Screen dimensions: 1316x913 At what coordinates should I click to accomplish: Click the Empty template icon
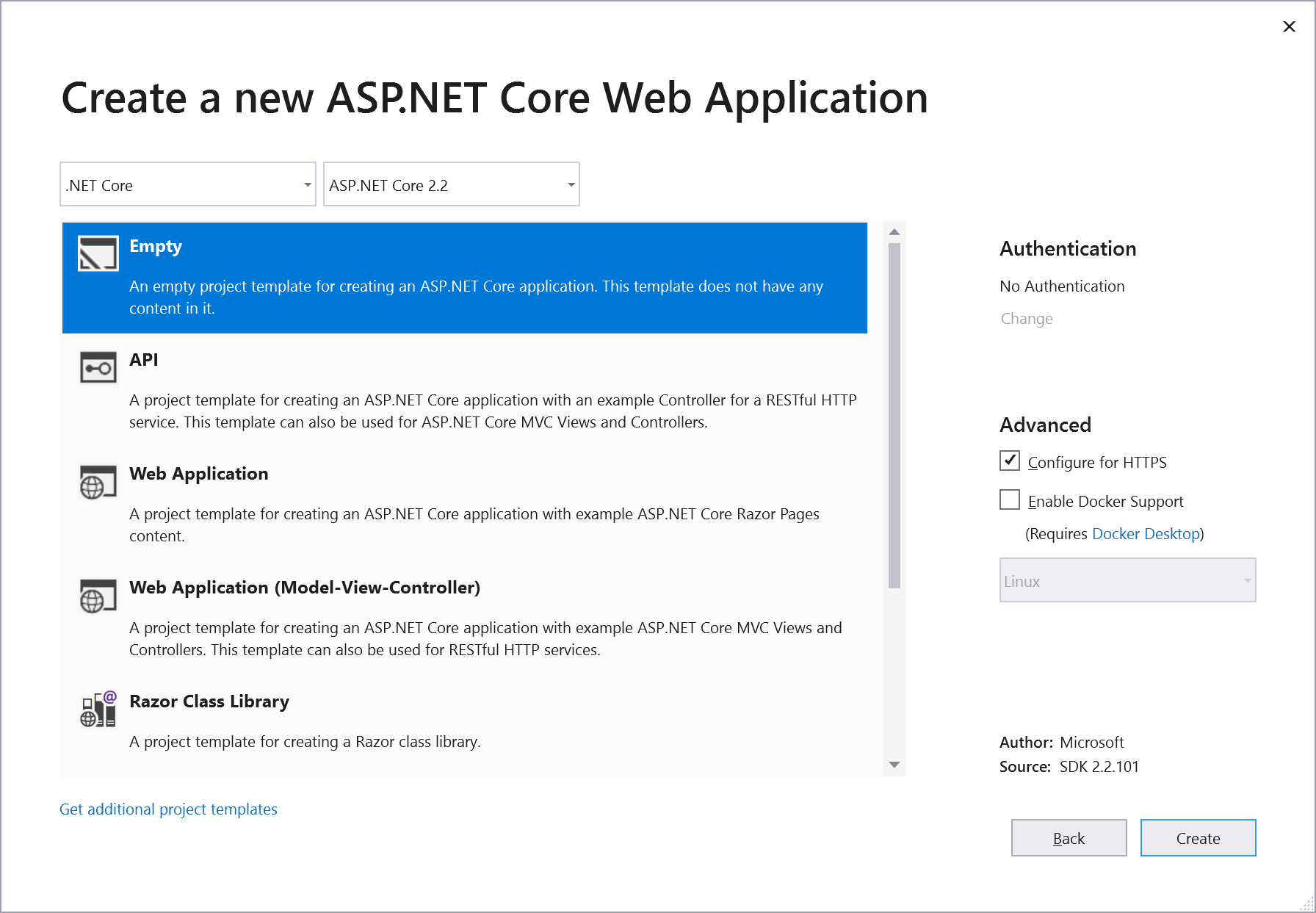(x=98, y=253)
